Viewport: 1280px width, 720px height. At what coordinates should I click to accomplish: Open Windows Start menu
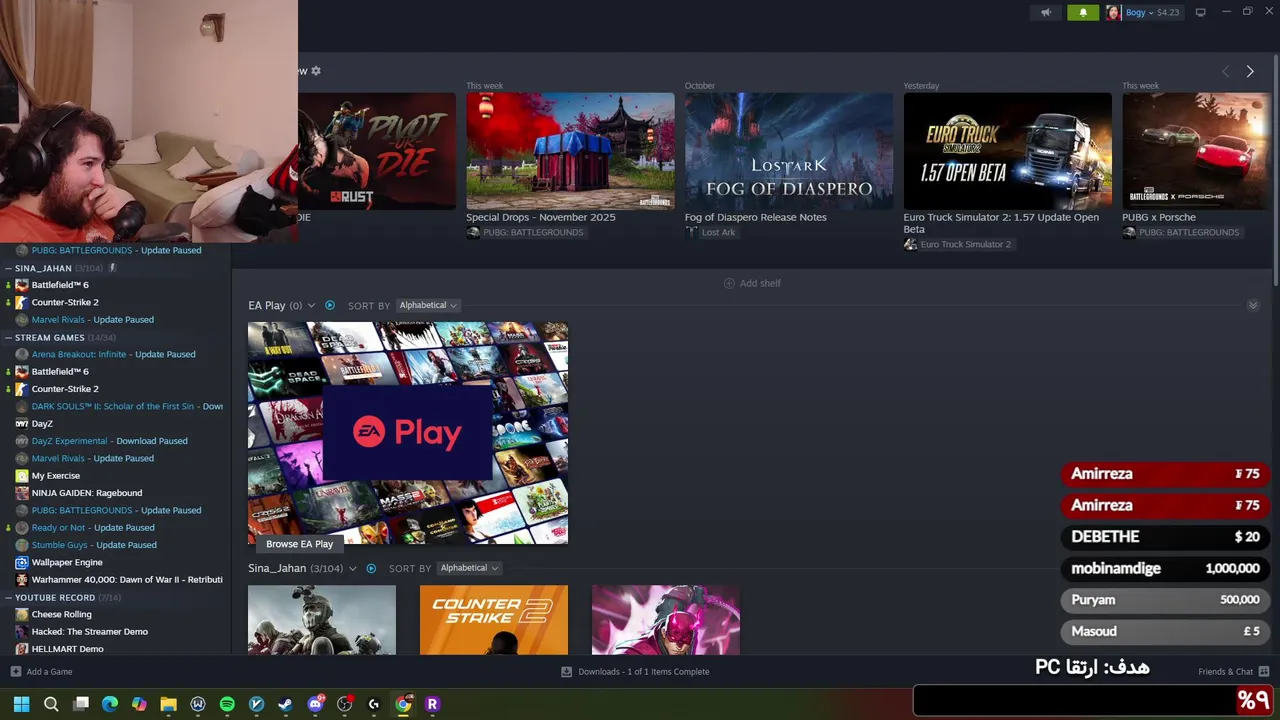pyautogui.click(x=21, y=704)
